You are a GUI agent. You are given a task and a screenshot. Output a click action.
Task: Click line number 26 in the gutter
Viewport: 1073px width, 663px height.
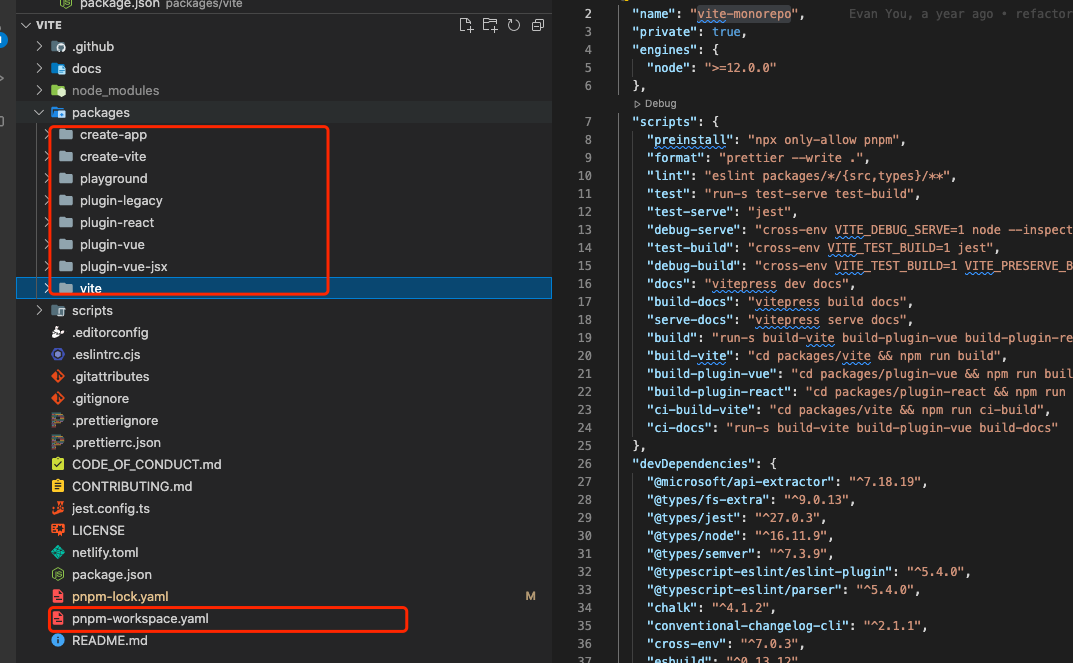[584, 464]
